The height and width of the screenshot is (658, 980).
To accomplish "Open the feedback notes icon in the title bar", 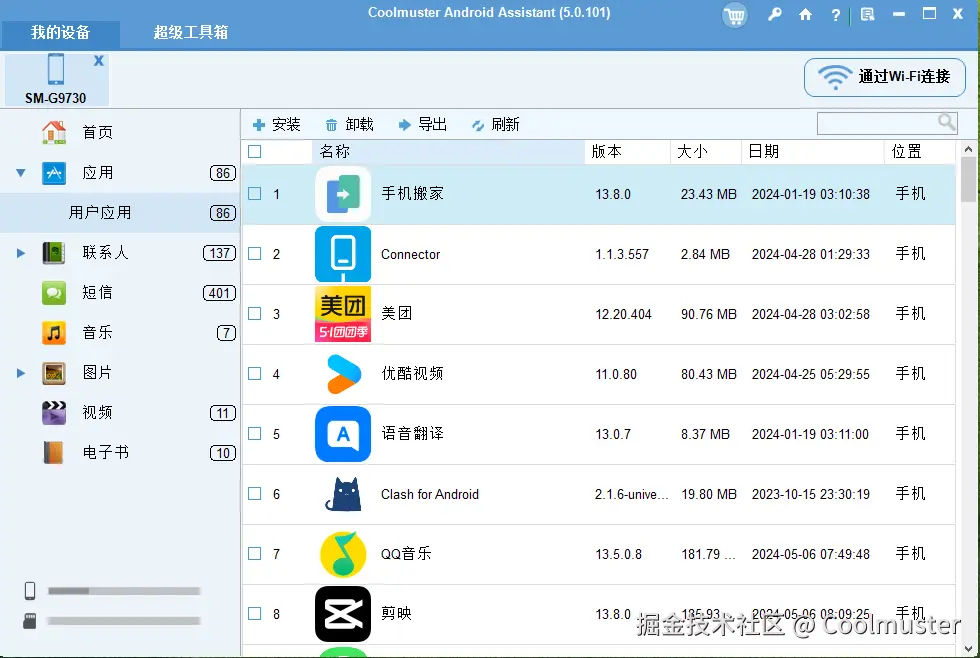I will [x=868, y=14].
